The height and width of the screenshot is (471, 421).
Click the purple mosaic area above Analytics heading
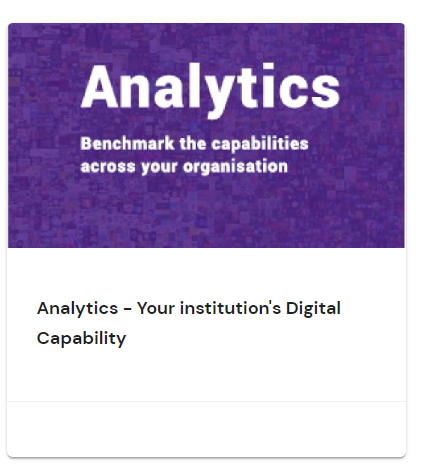(x=206, y=42)
